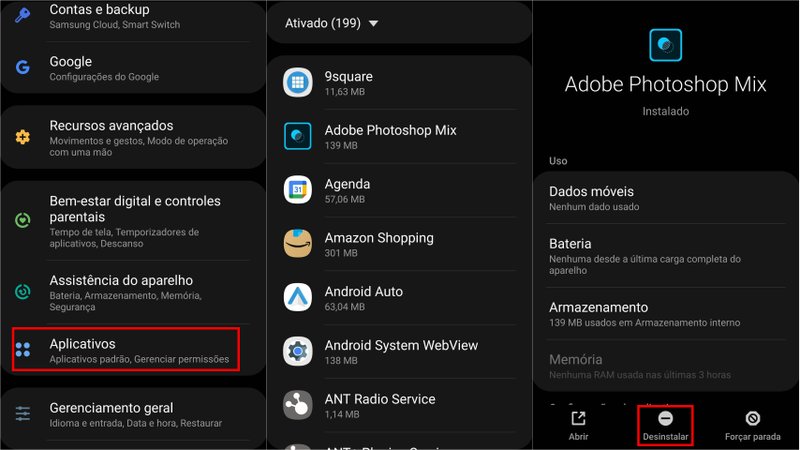Open Armazenamento details
Screen dimensions: 800x450
(x=665, y=314)
